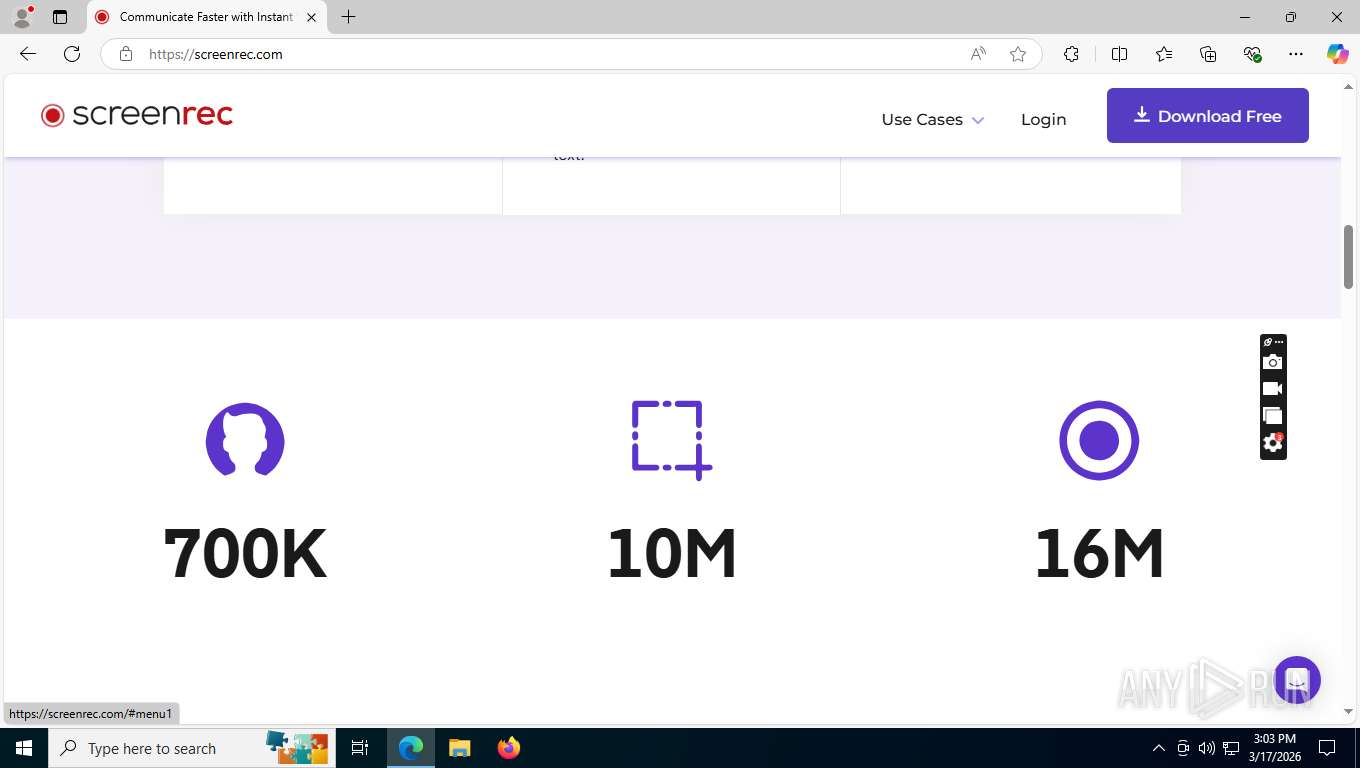This screenshot has width=1360, height=768.
Task: Open the Copilot icon in Edge
Action: coord(1337,54)
